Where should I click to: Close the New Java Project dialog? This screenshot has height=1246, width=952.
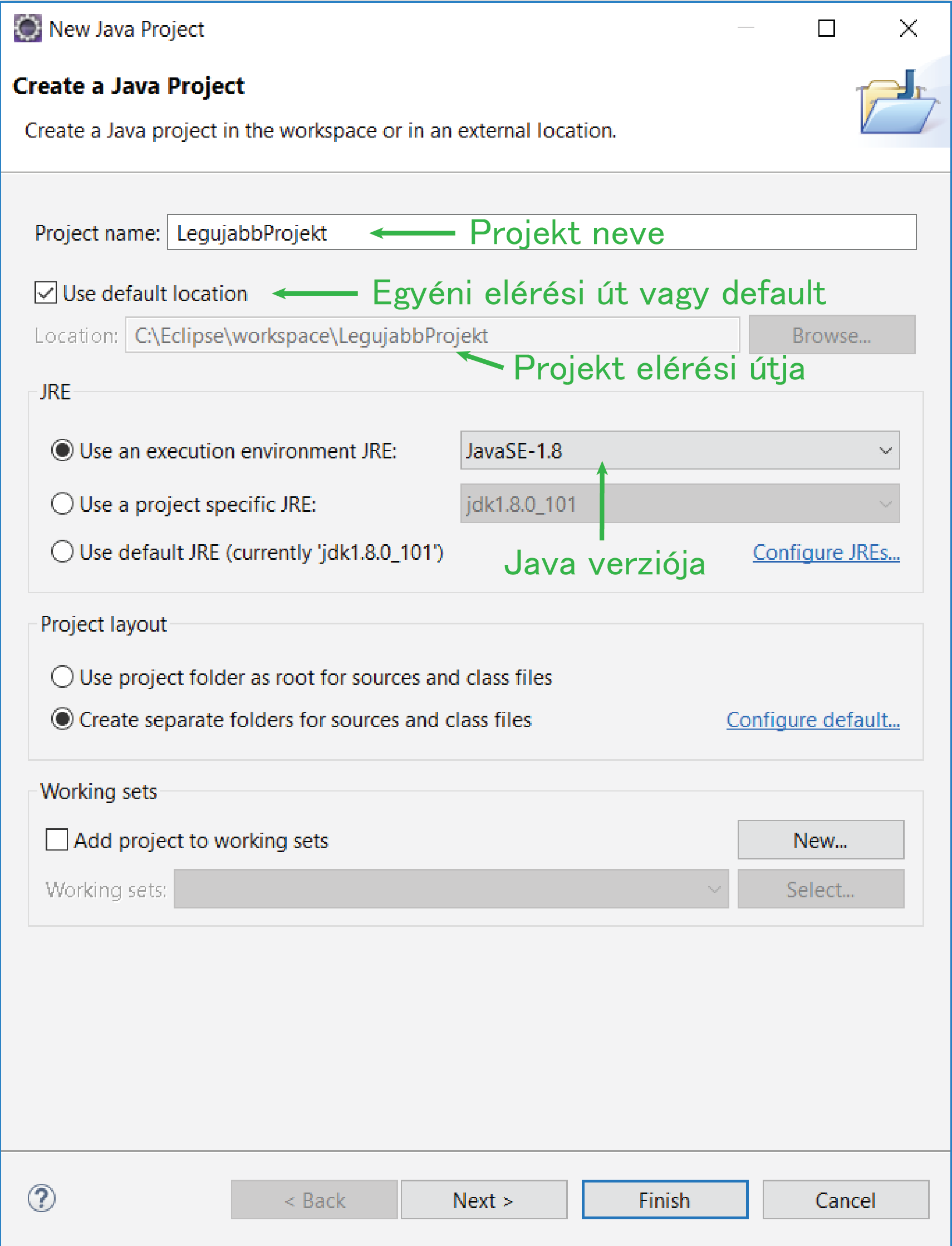908,28
